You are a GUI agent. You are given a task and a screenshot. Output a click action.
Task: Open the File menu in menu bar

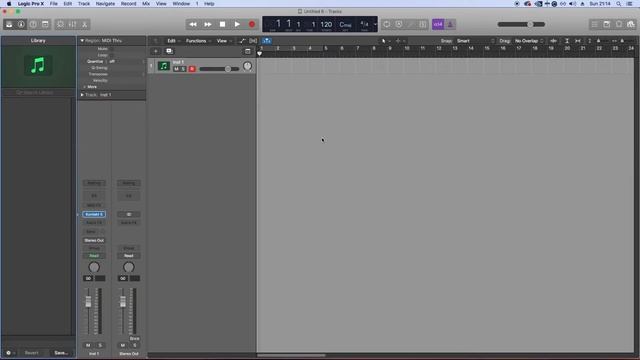(x=53, y=4)
